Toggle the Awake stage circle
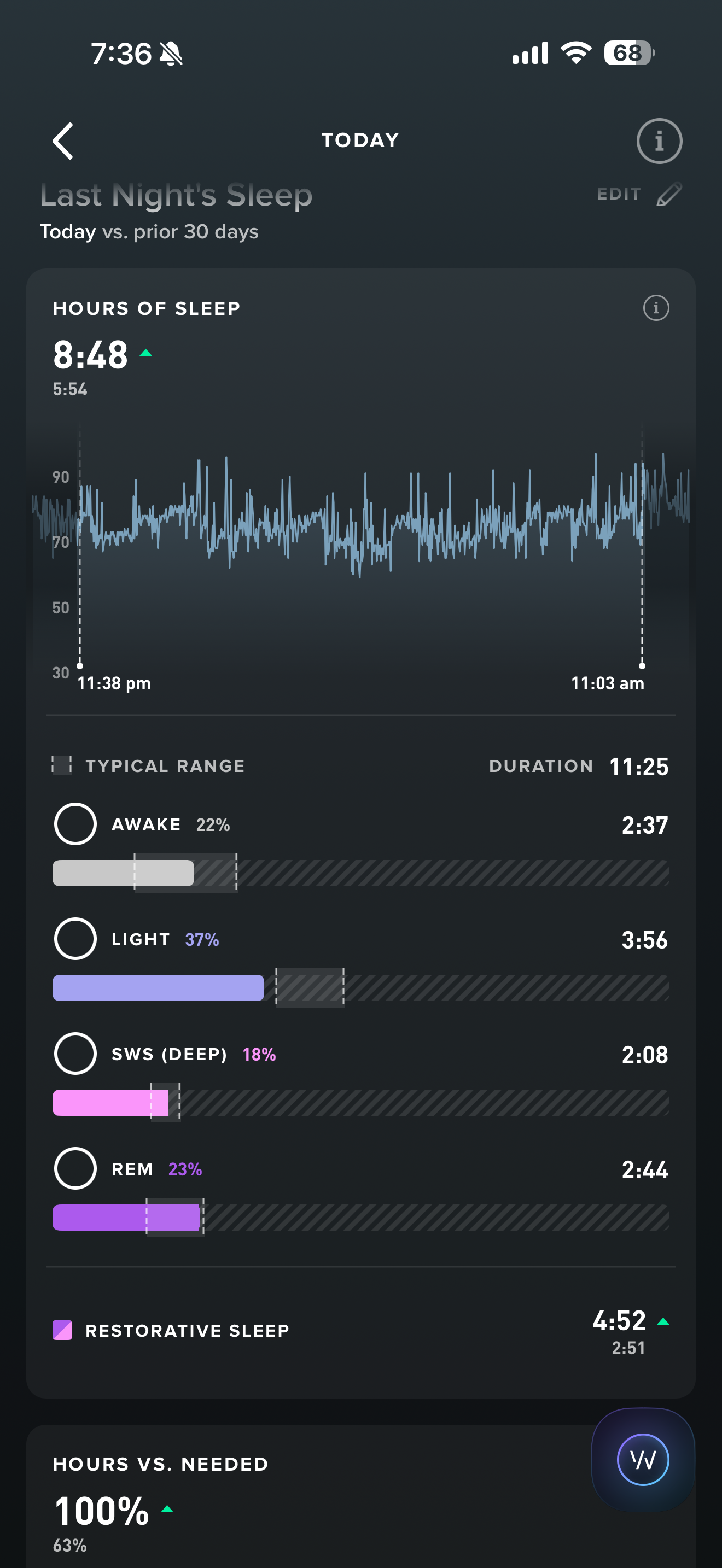722x1568 pixels. [75, 824]
